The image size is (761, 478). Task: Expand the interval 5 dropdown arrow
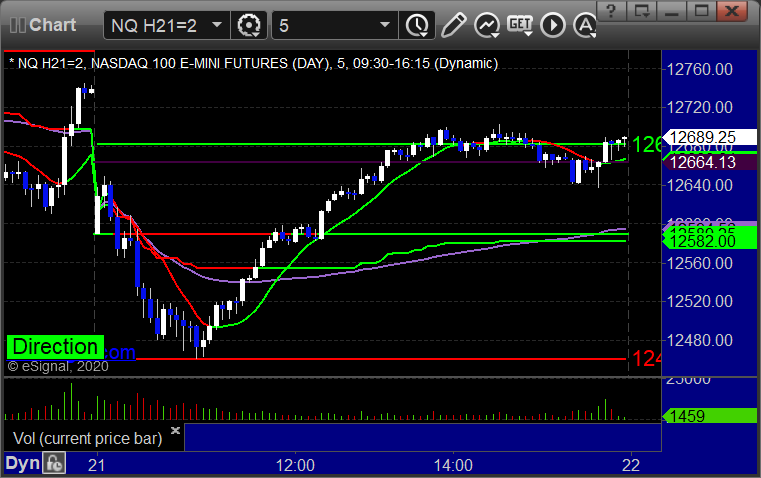tap(385, 24)
